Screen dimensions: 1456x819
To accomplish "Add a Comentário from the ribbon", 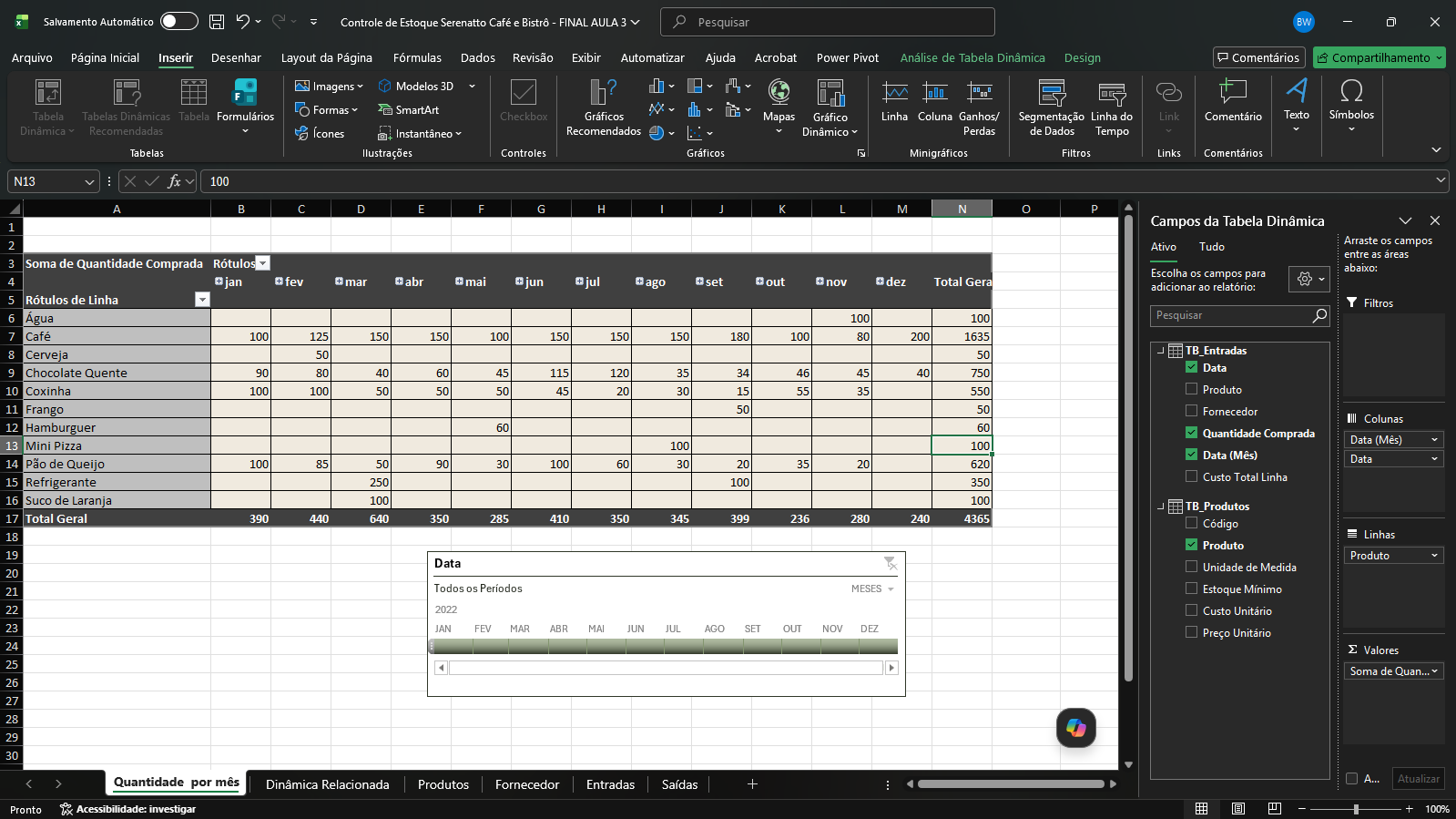I will pos(1233,100).
